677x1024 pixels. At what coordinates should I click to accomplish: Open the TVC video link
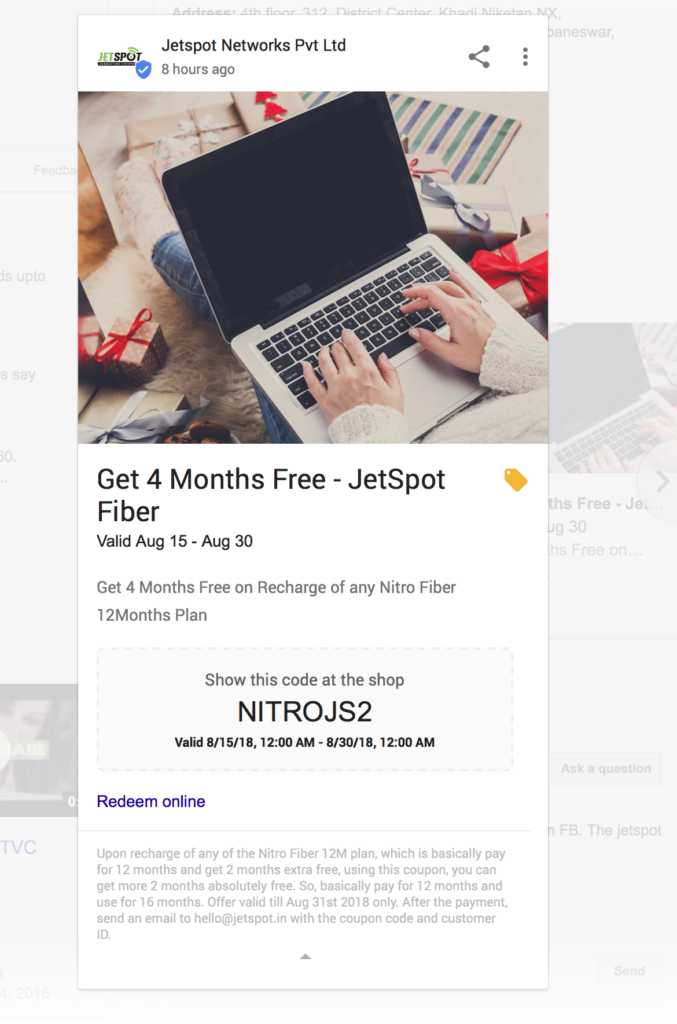tap(18, 847)
